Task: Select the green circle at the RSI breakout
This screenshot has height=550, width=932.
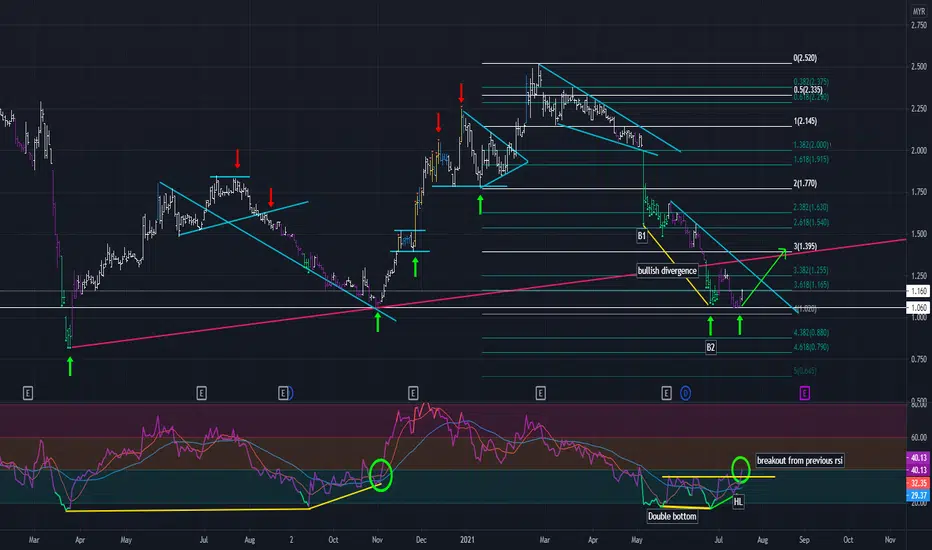Action: (x=741, y=469)
